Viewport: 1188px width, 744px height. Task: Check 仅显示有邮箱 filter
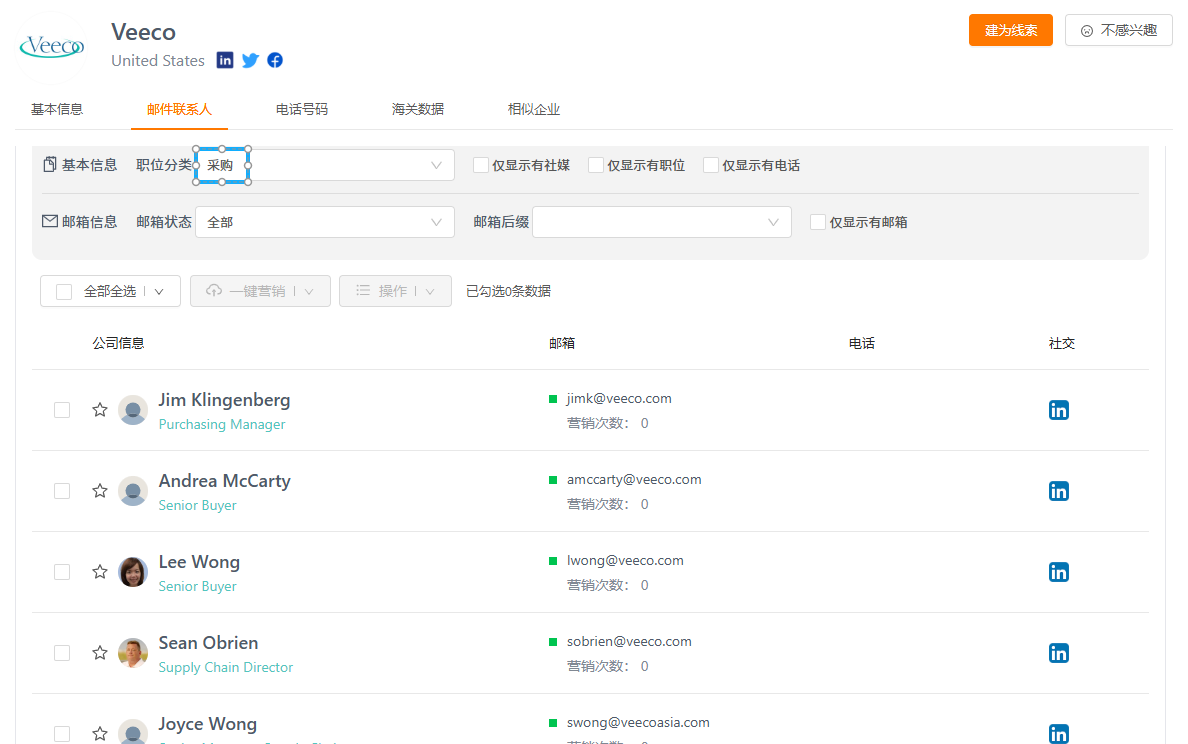point(818,222)
